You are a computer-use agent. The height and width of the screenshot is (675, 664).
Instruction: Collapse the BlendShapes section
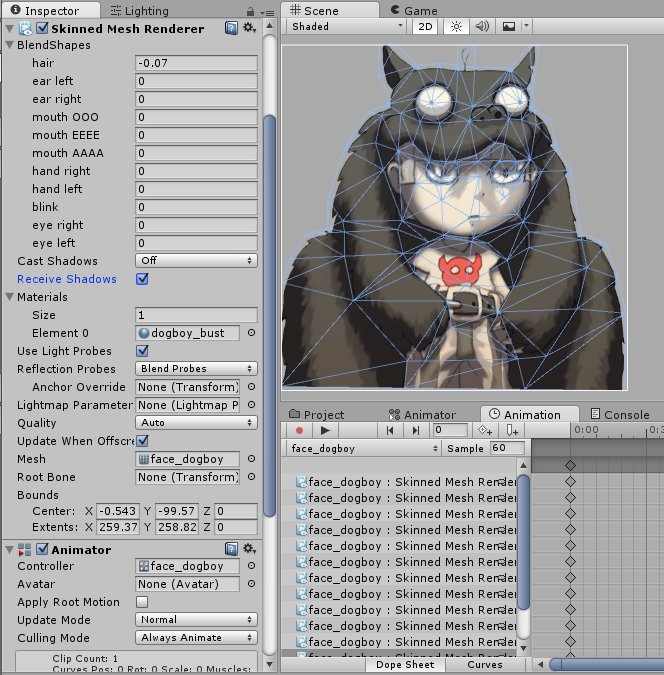pyautogui.click(x=9, y=45)
